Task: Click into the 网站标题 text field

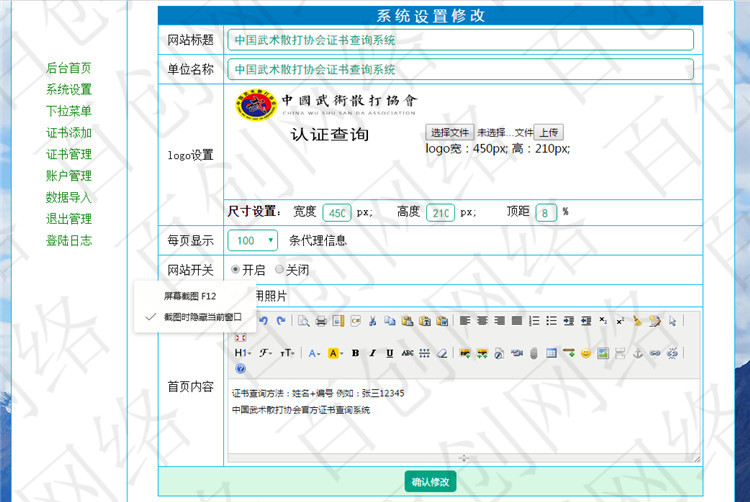Action: (x=460, y=40)
